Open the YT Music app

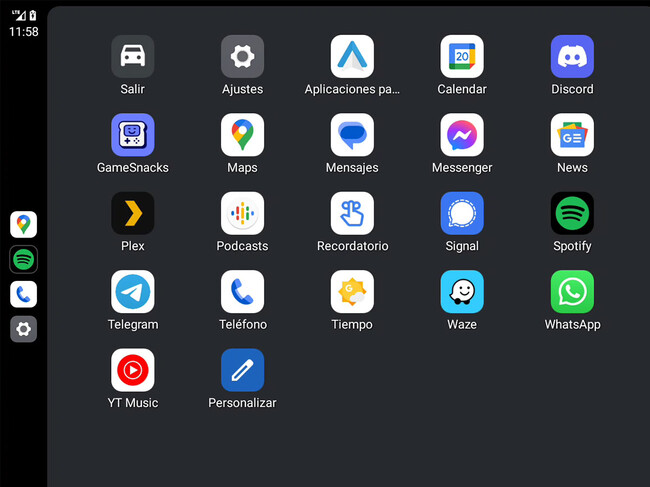pyautogui.click(x=133, y=370)
